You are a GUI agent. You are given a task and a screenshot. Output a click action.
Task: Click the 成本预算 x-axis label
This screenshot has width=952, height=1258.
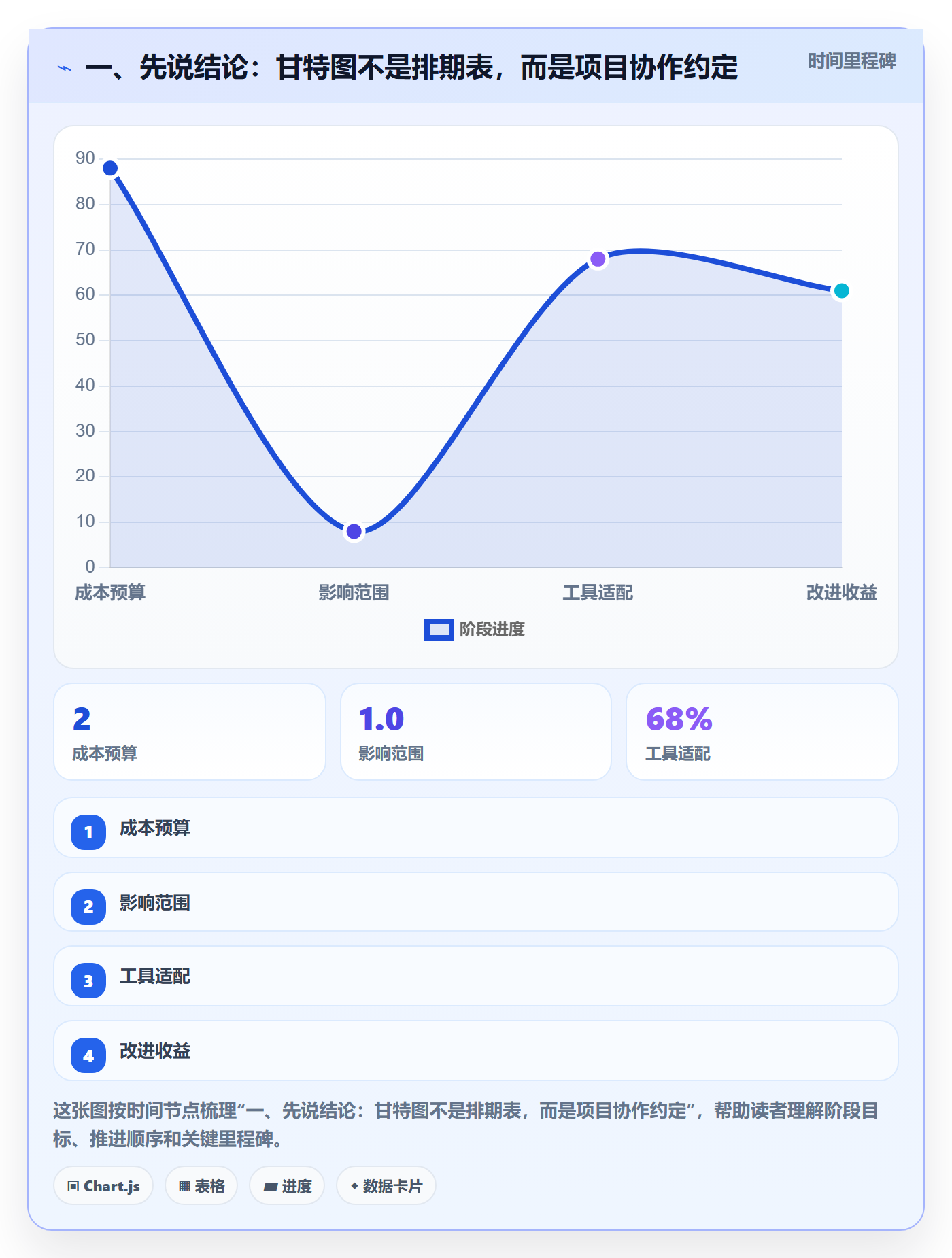pos(110,593)
